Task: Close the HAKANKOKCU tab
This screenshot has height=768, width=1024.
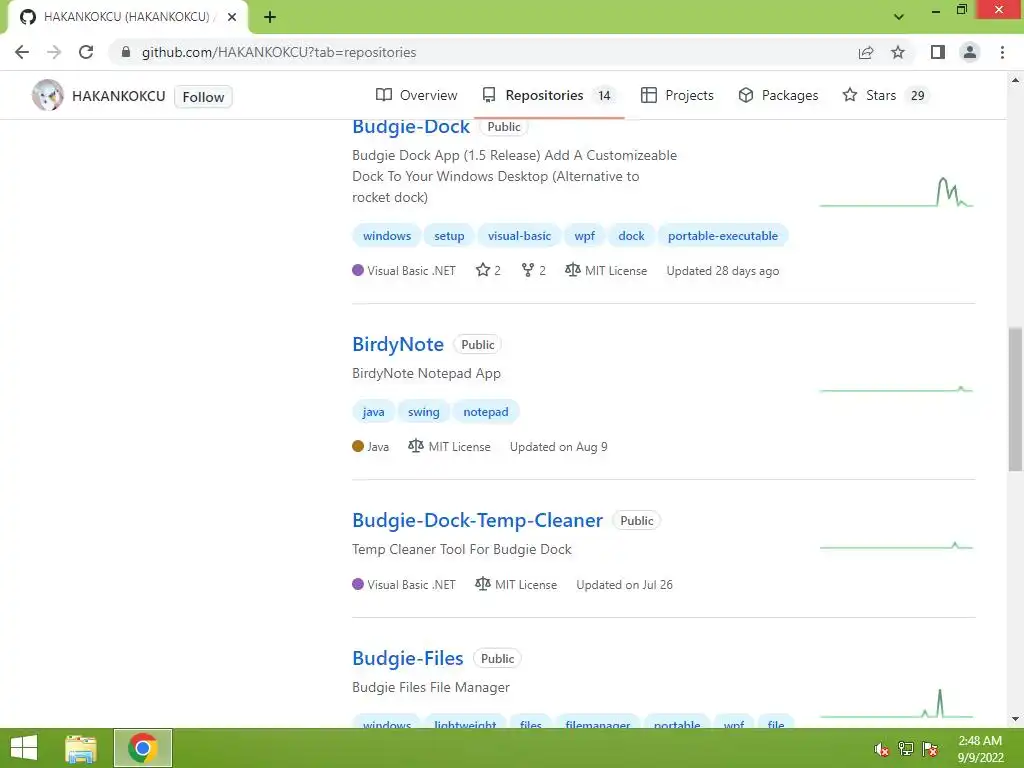Action: coord(232,17)
